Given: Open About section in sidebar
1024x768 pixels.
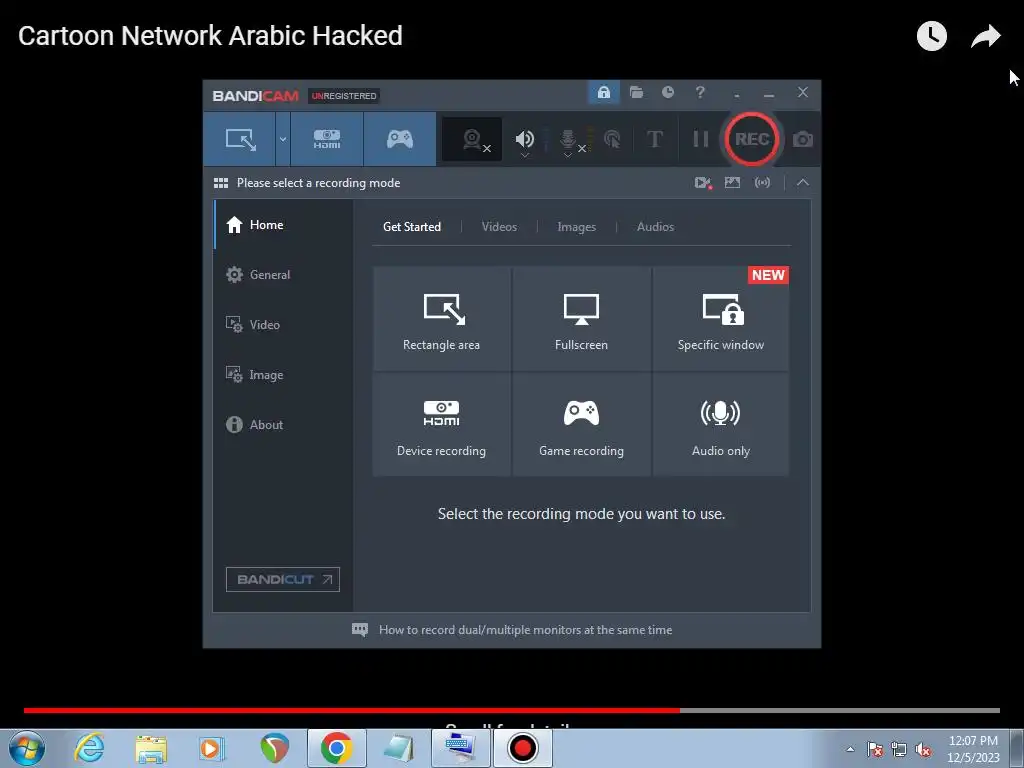Looking at the screenshot, I should (283, 424).
